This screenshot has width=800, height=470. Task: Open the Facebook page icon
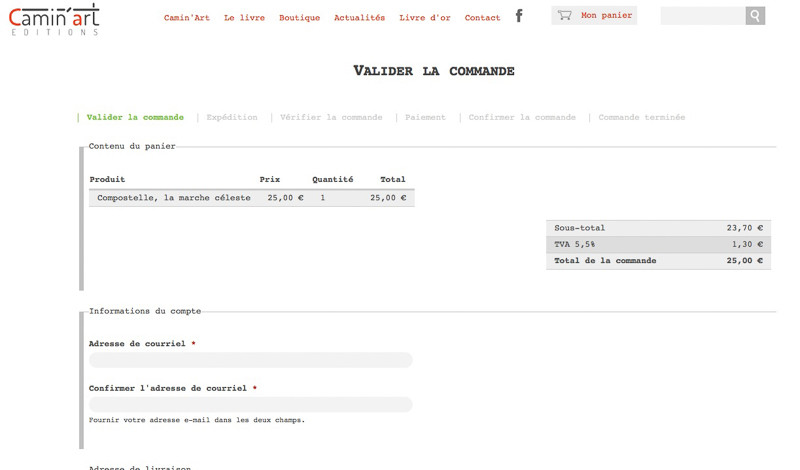[519, 16]
